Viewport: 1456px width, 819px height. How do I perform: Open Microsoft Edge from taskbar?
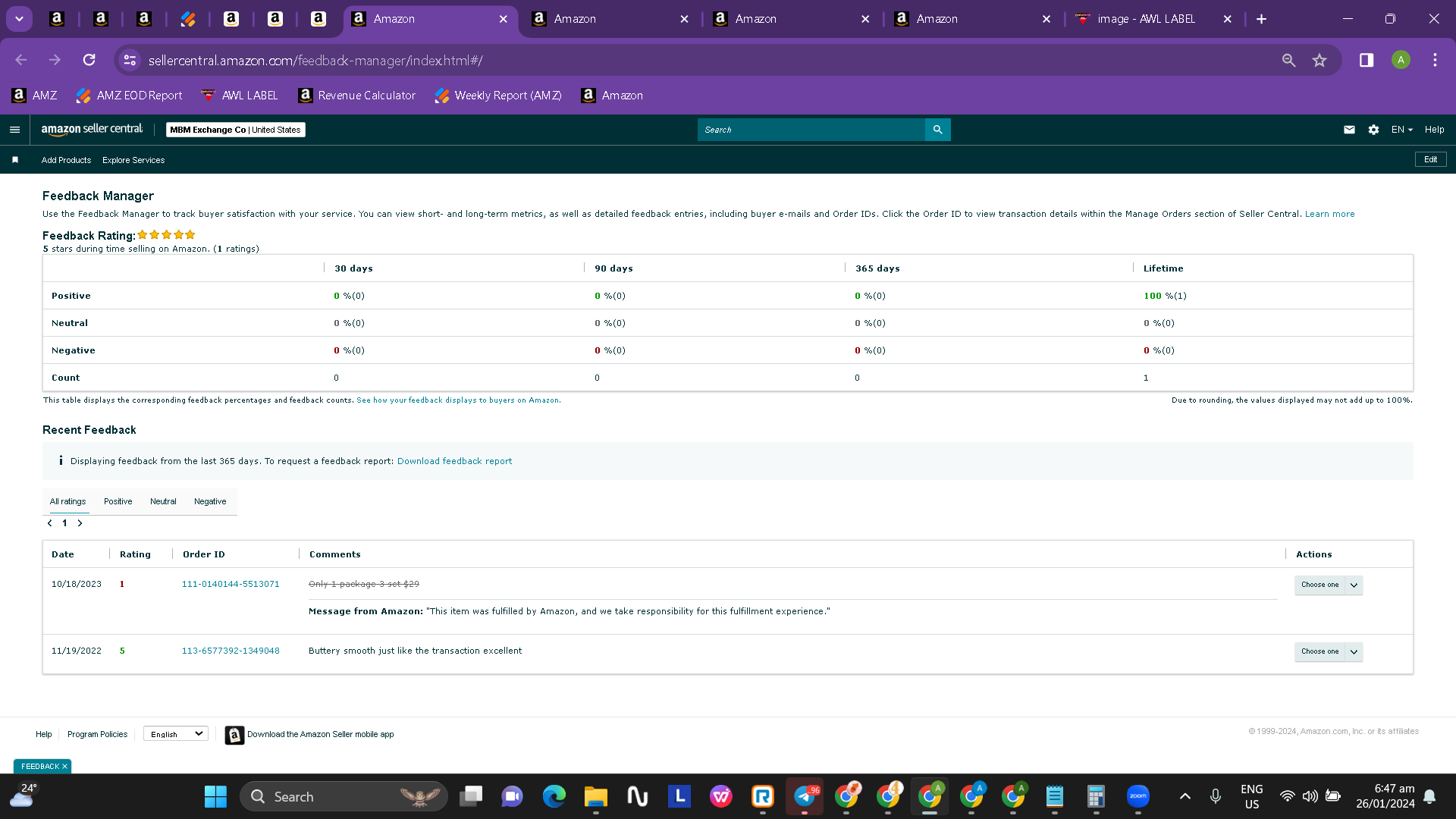click(554, 796)
